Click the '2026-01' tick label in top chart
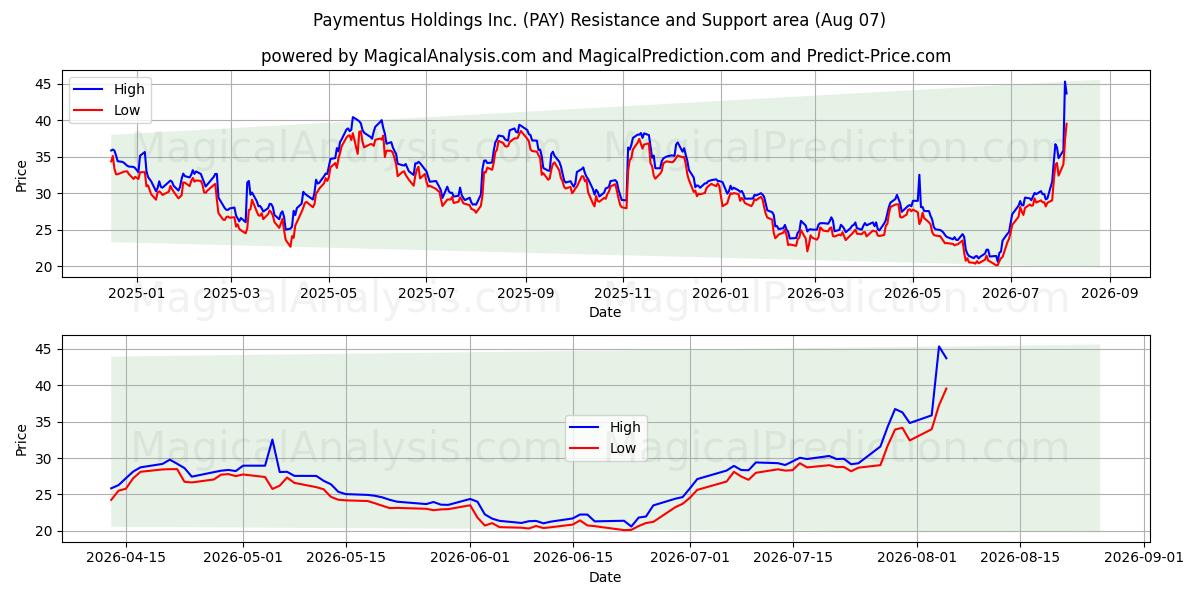The height and width of the screenshot is (600, 1200). point(722,293)
